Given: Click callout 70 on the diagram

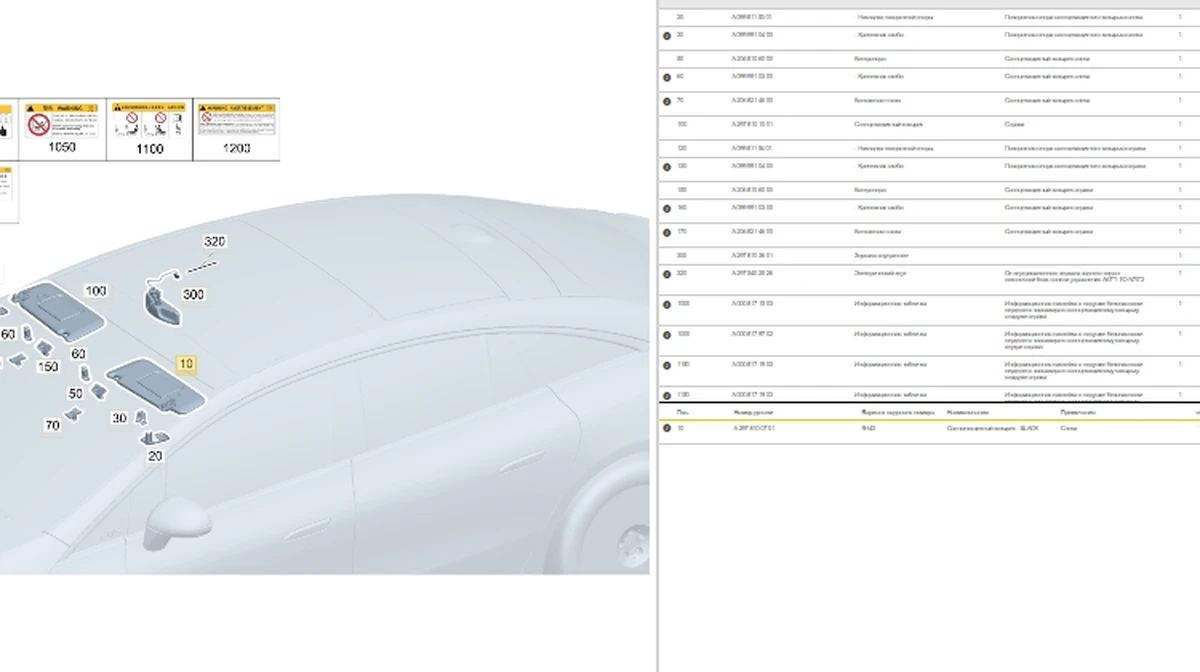Looking at the screenshot, I should tap(52, 426).
